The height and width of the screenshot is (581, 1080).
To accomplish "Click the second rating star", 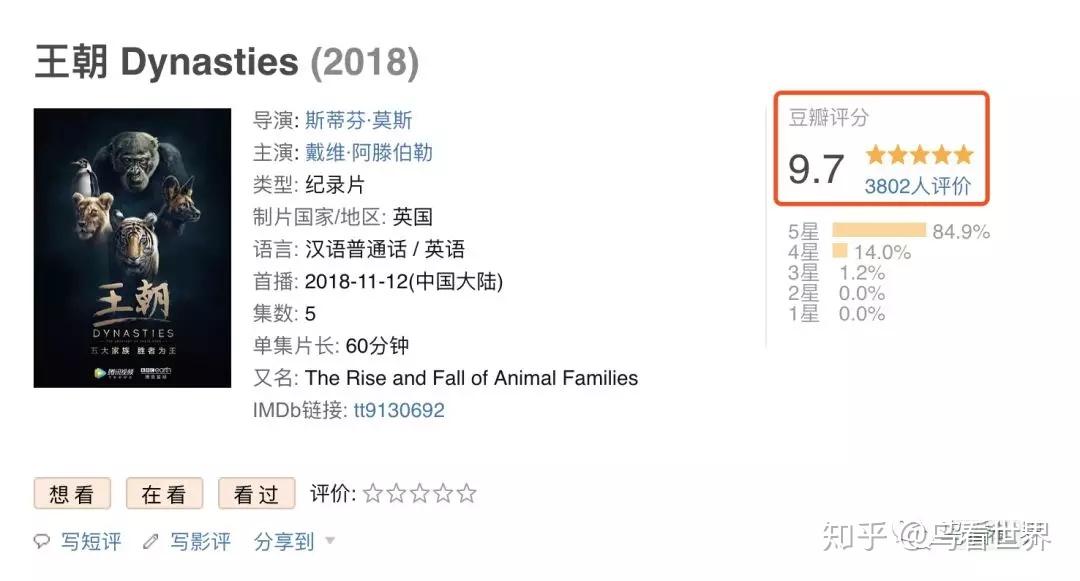I will coord(396,493).
